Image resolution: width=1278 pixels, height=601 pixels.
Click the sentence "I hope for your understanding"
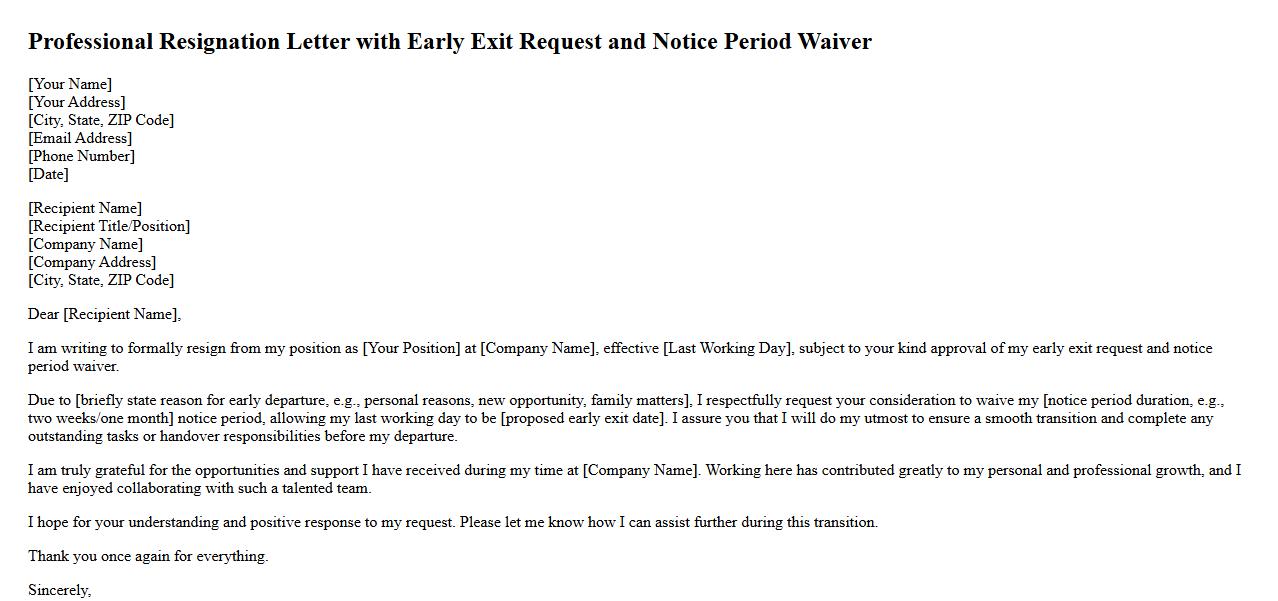(452, 522)
